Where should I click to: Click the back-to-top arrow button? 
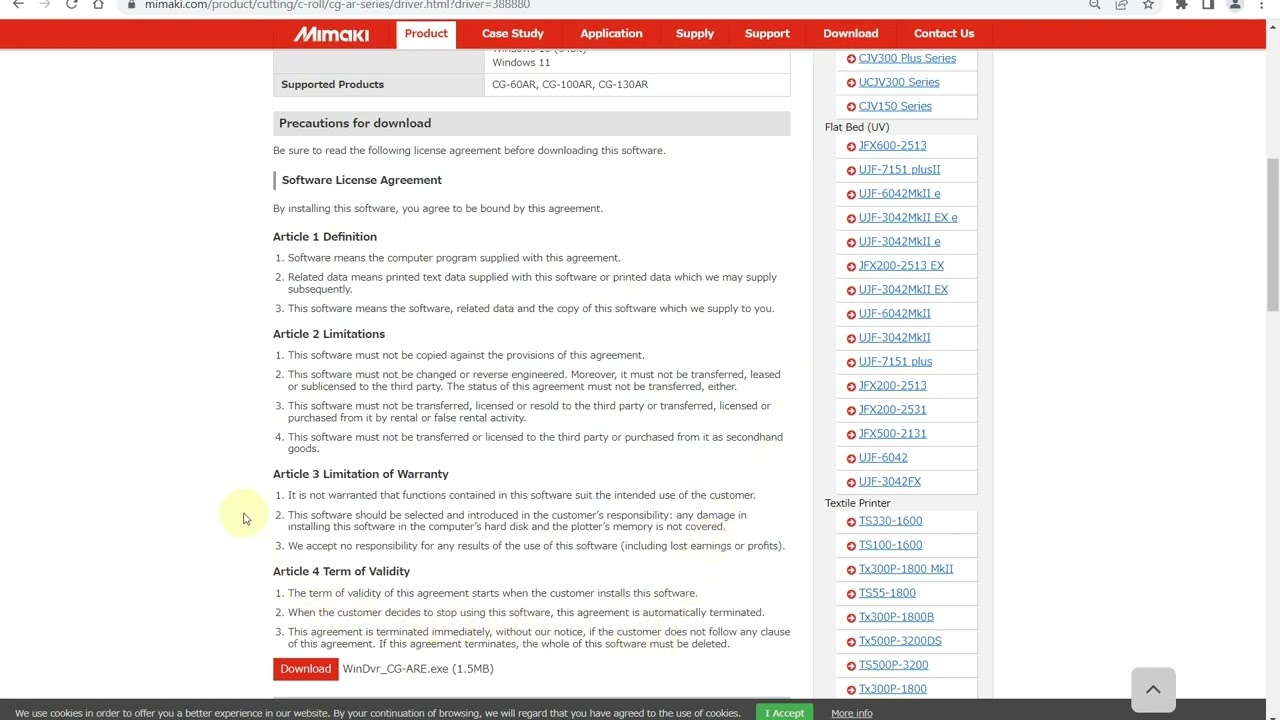pyautogui.click(x=1153, y=689)
